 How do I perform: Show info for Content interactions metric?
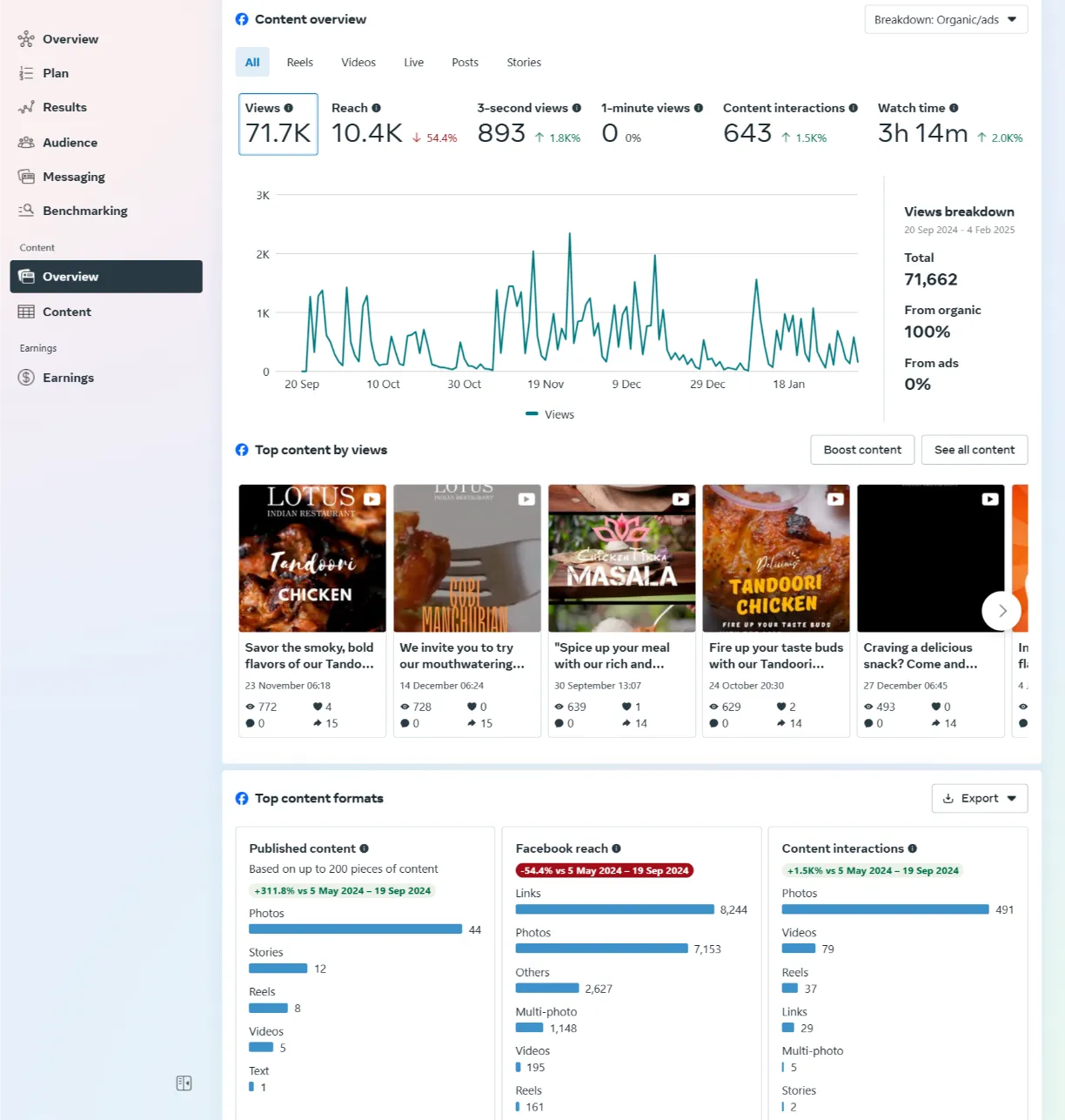tap(854, 108)
